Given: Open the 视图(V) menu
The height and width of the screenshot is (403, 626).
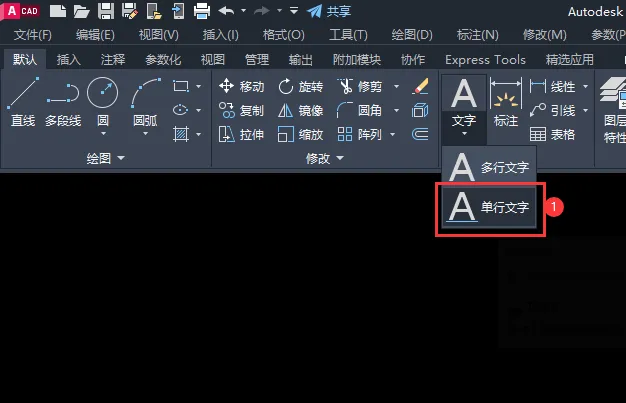Looking at the screenshot, I should (x=158, y=35).
